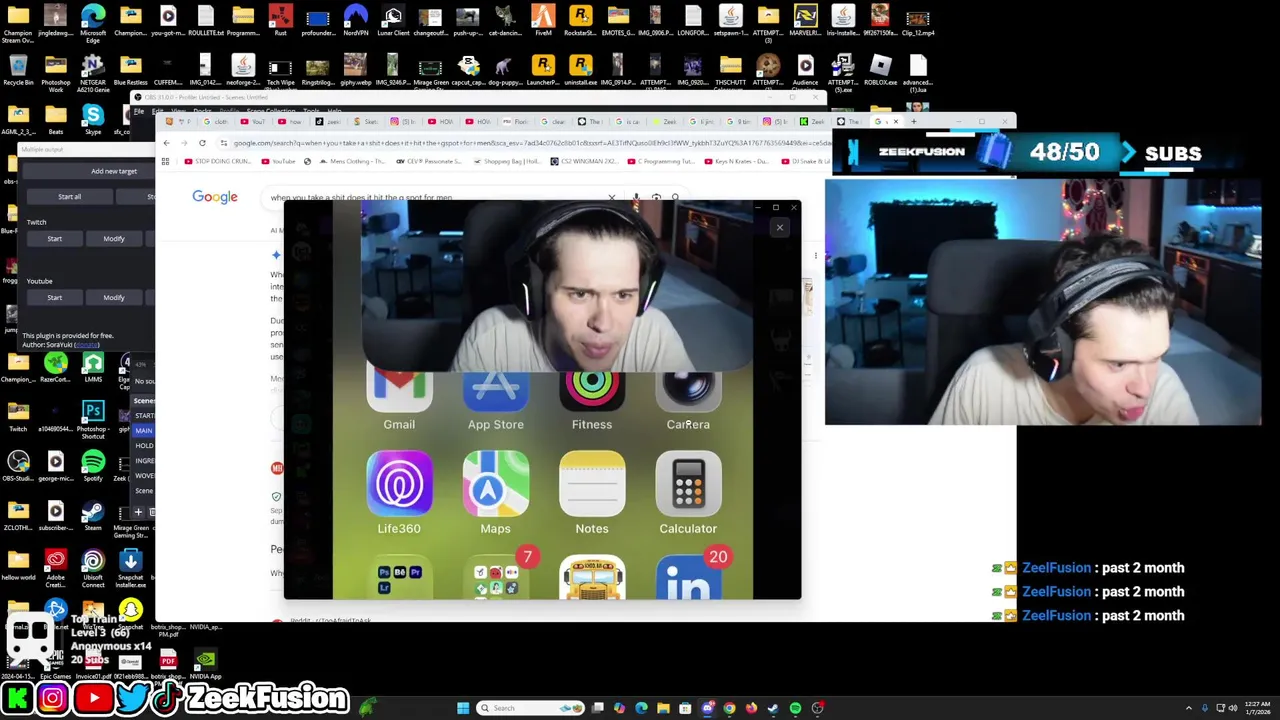Select the Ubisoft Connect desktop icon
Screen dimensions: 1280x720
93,568
